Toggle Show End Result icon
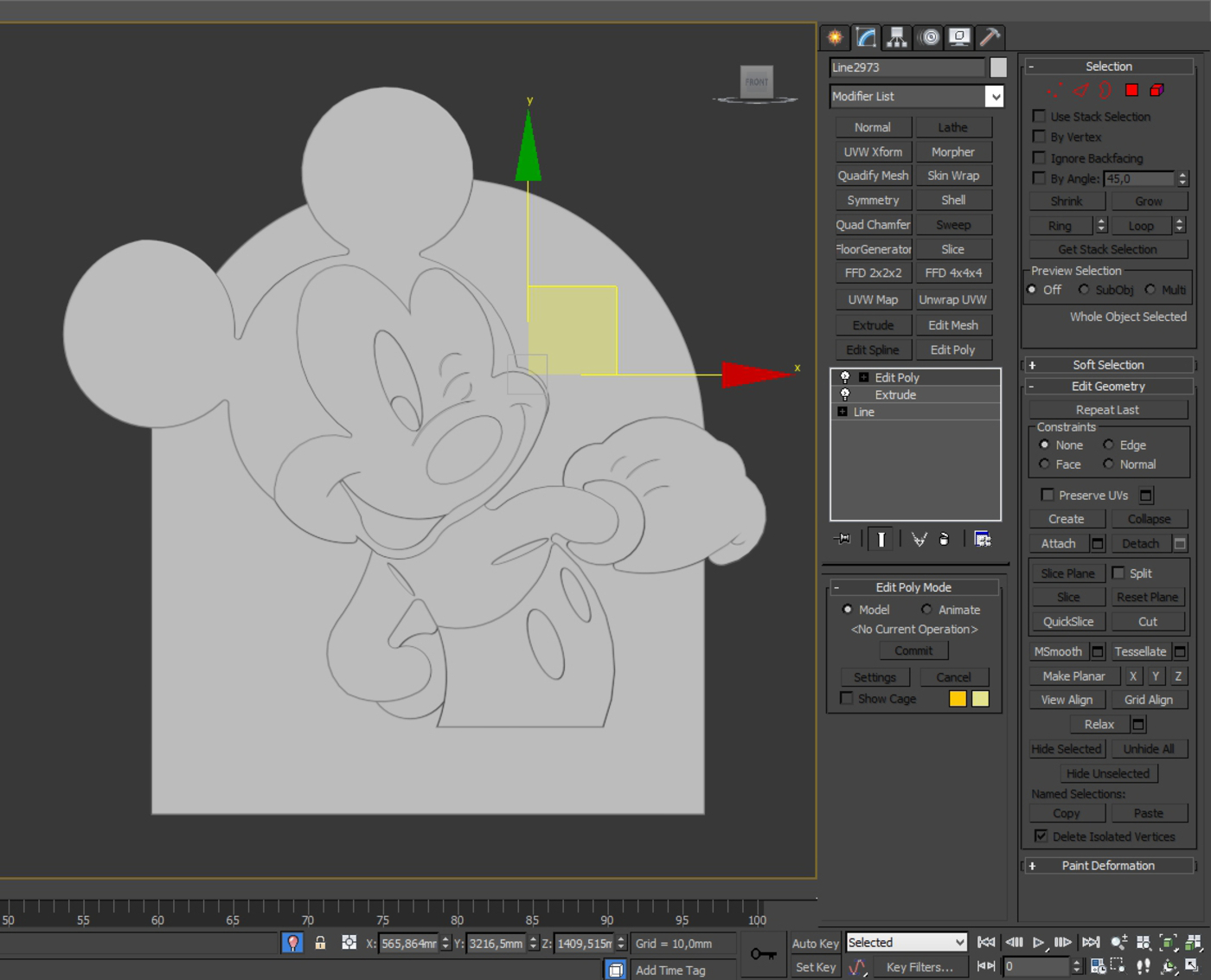This screenshot has width=1211, height=980. pyautogui.click(x=881, y=539)
